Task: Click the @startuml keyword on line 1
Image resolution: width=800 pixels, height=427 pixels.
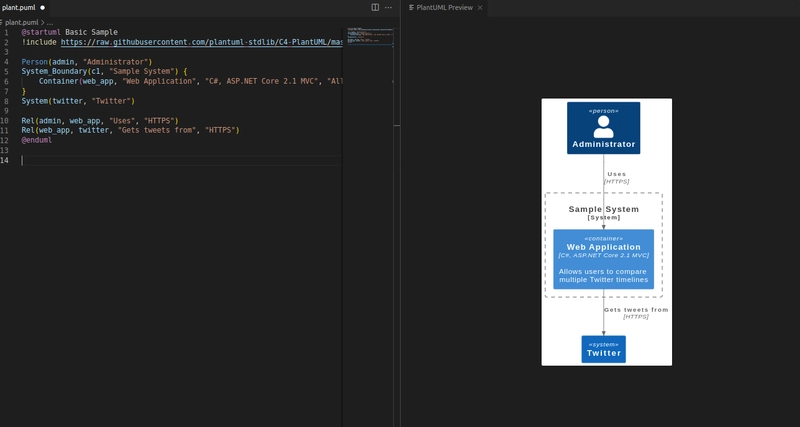Action: [41, 32]
